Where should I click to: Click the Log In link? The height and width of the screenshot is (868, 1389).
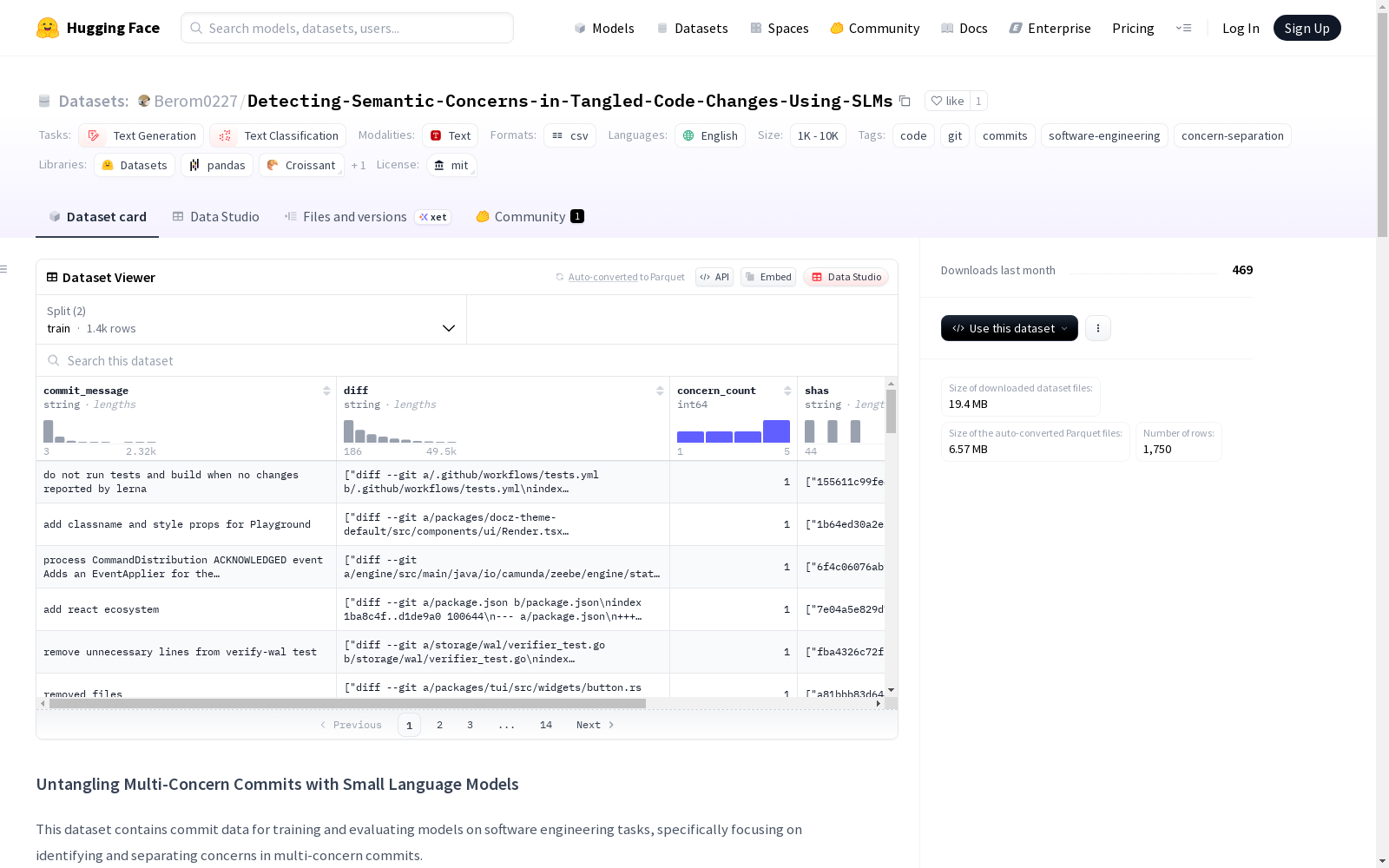(x=1241, y=28)
